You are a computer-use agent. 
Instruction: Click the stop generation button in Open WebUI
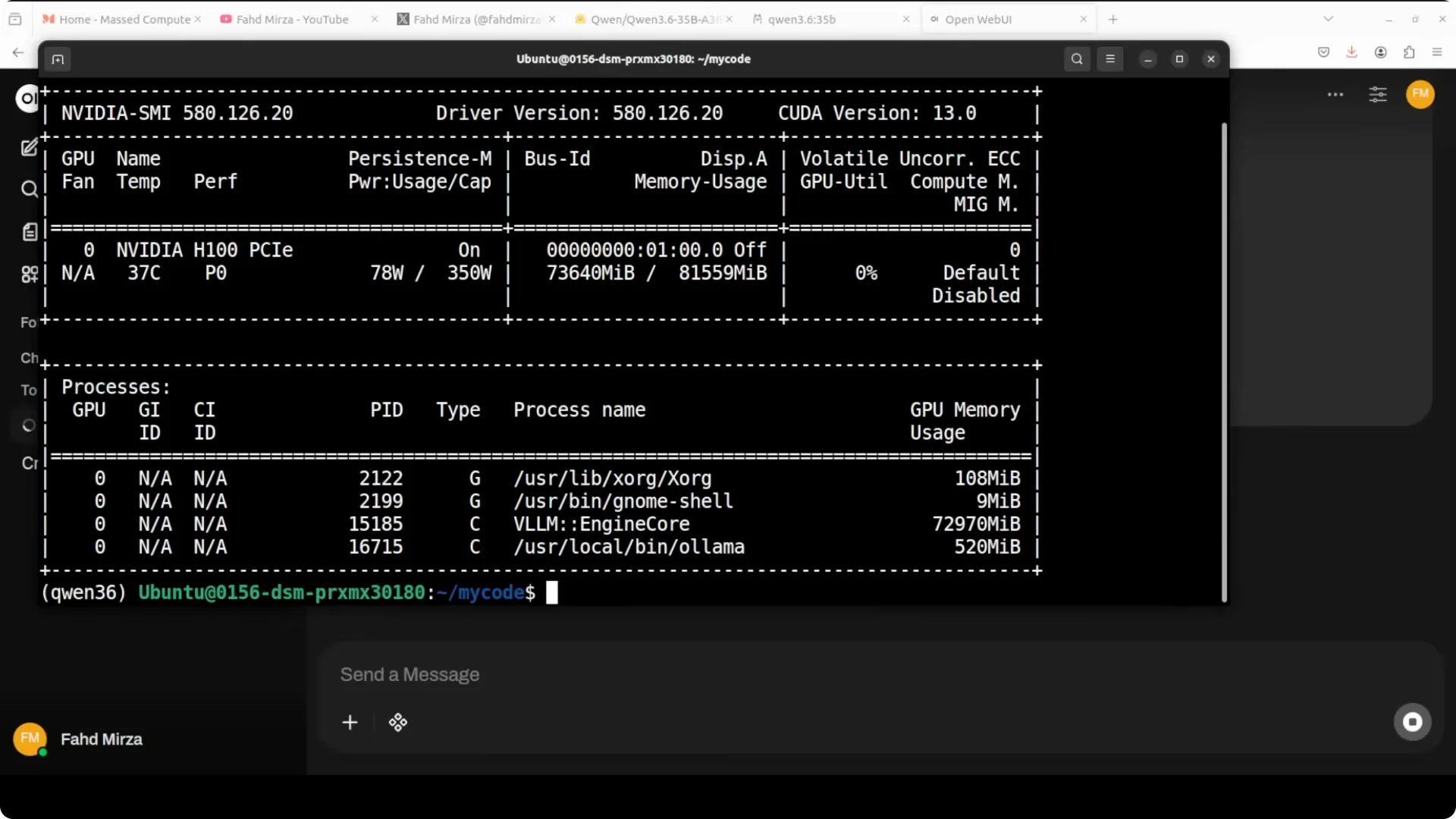tap(1412, 722)
